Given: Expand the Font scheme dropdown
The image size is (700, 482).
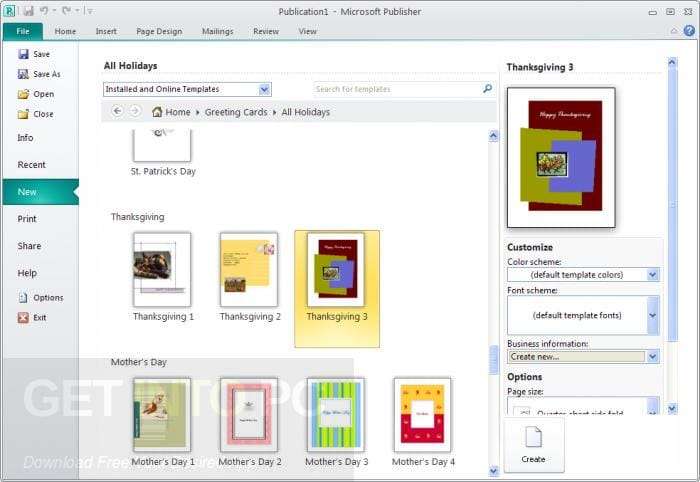Looking at the screenshot, I should [x=652, y=315].
